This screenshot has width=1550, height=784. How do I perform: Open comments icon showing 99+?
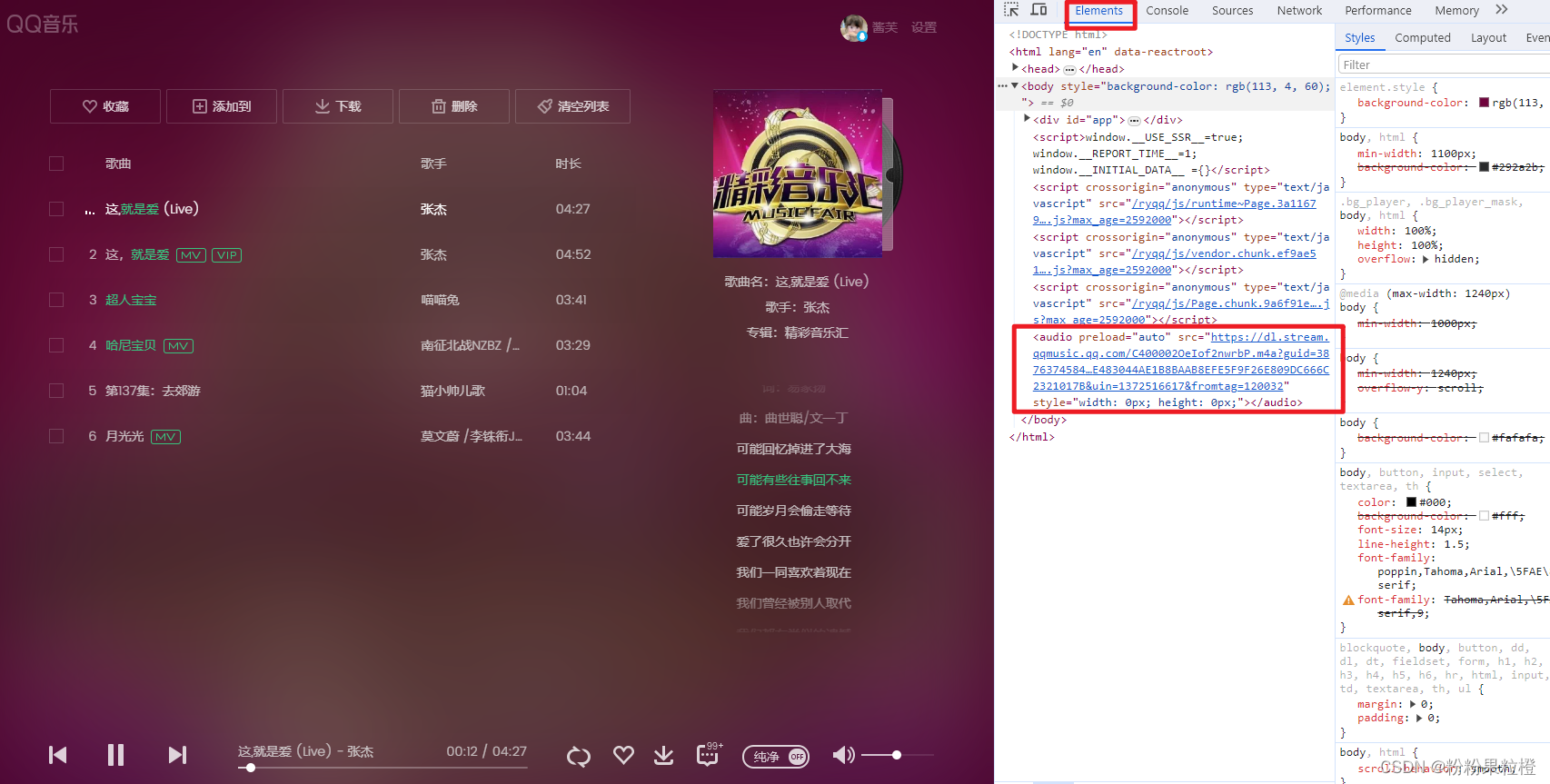pyautogui.click(x=709, y=754)
